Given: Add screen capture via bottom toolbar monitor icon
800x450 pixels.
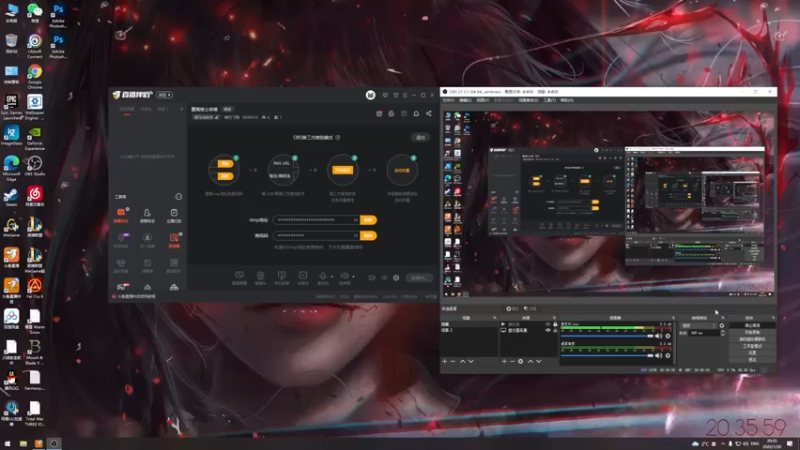Looking at the screenshot, I should pyautogui.click(x=239, y=276).
